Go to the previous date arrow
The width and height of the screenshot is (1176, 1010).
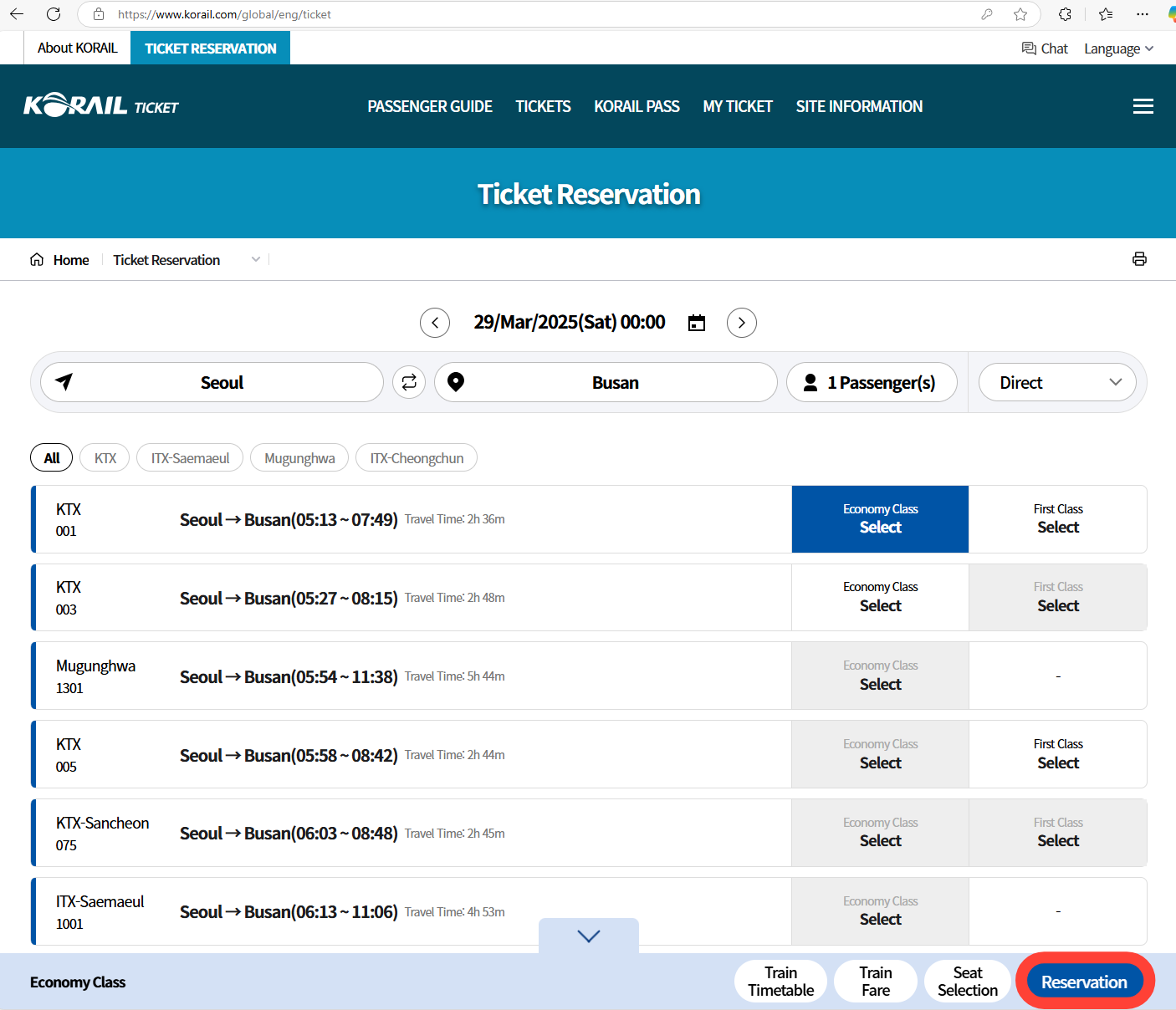coord(435,323)
